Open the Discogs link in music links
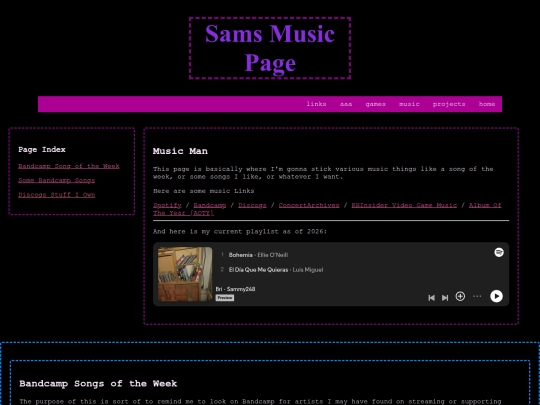Screen dimensions: 540x405 (x=252, y=205)
